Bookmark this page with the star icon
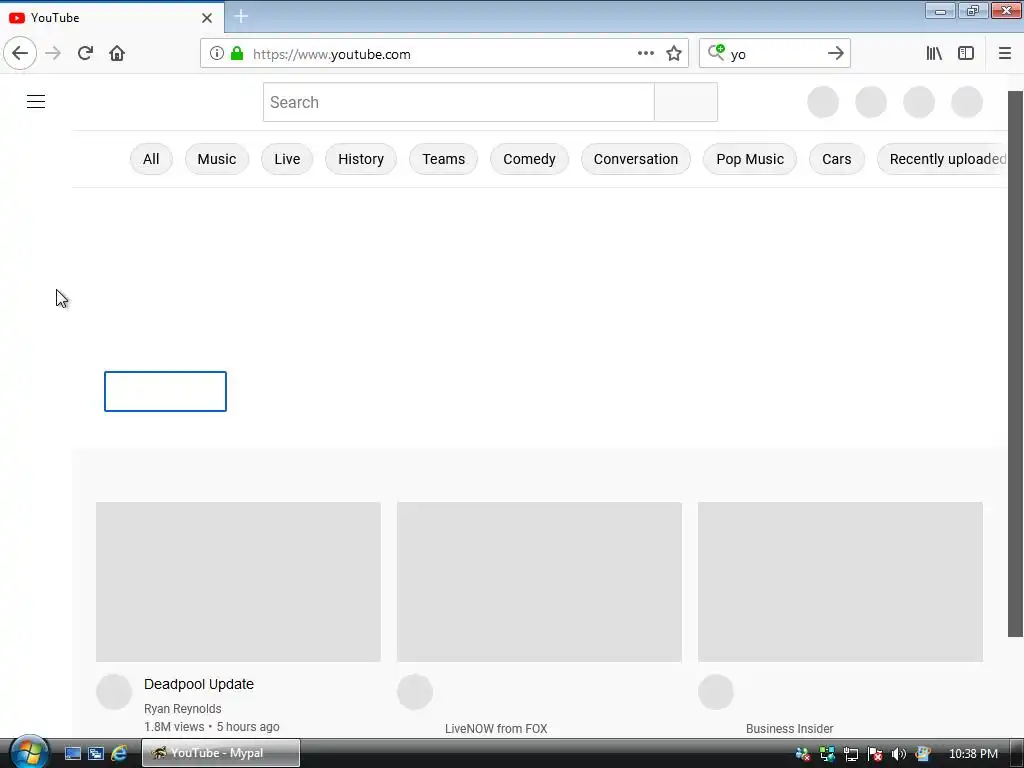Image resolution: width=1024 pixels, height=768 pixels. click(674, 54)
